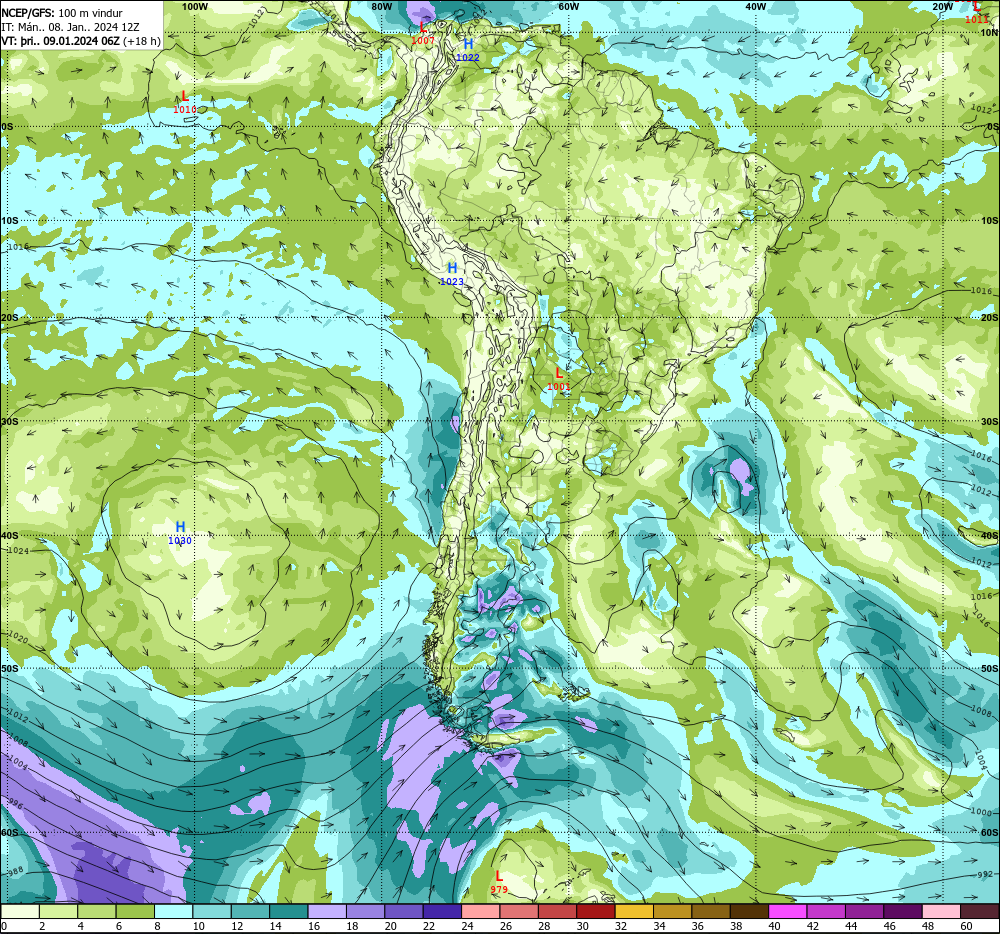The image size is (1000, 934).
Task: Click the 100W longitude label
Action: click(x=195, y=6)
